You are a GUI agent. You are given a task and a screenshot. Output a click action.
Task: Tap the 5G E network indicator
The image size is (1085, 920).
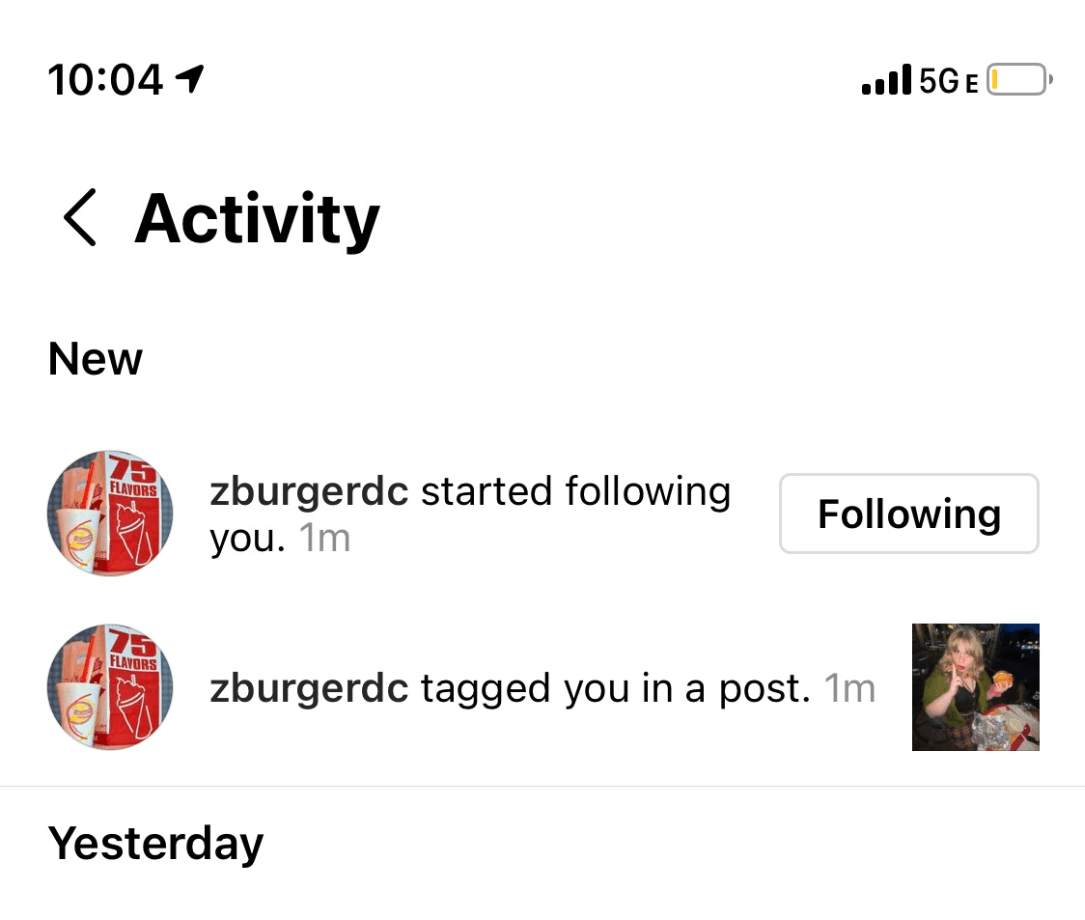coord(949,81)
